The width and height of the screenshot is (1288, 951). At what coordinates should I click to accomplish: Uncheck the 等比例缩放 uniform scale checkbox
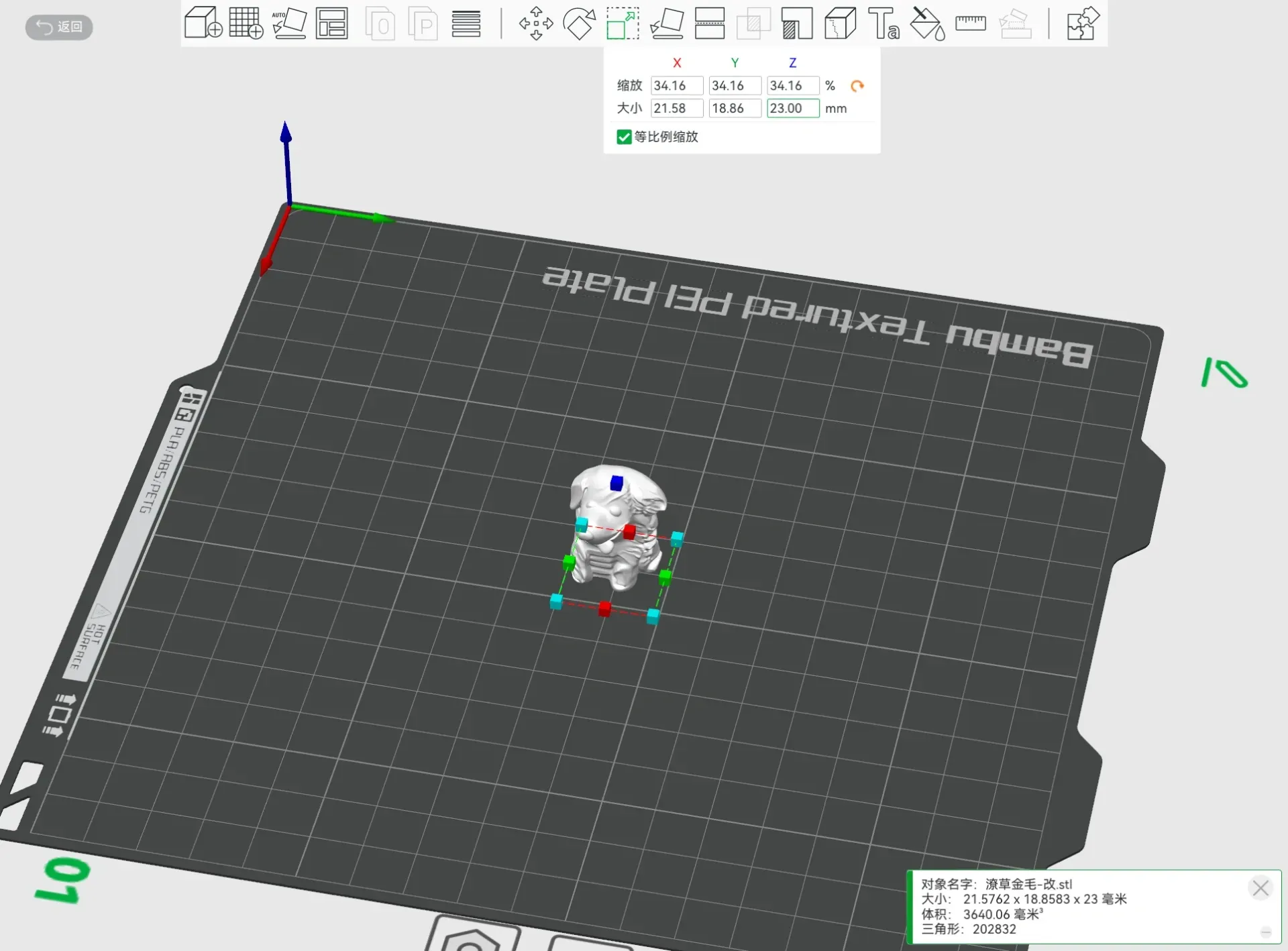tap(624, 137)
